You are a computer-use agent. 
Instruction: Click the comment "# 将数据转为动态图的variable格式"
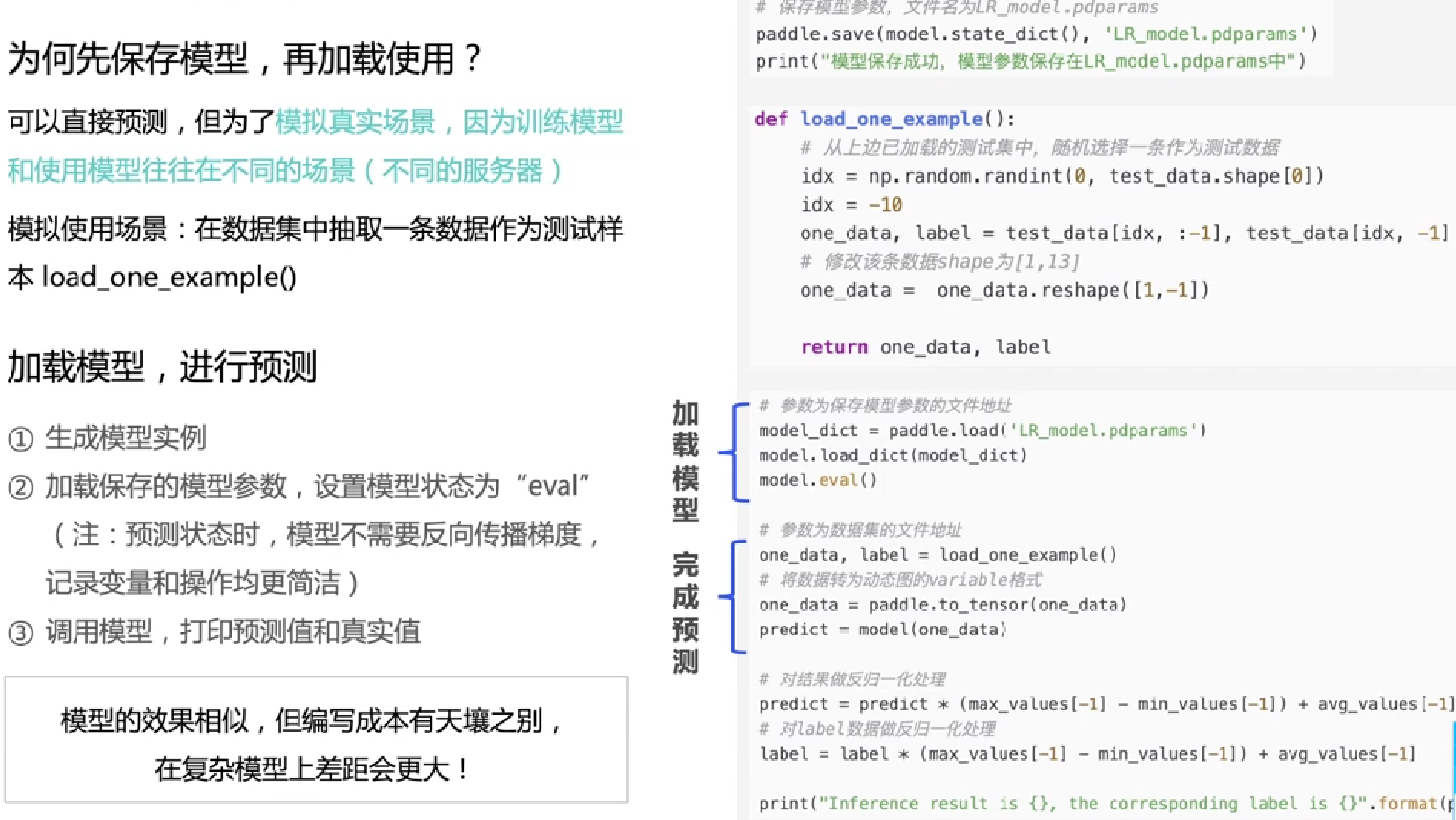click(900, 580)
